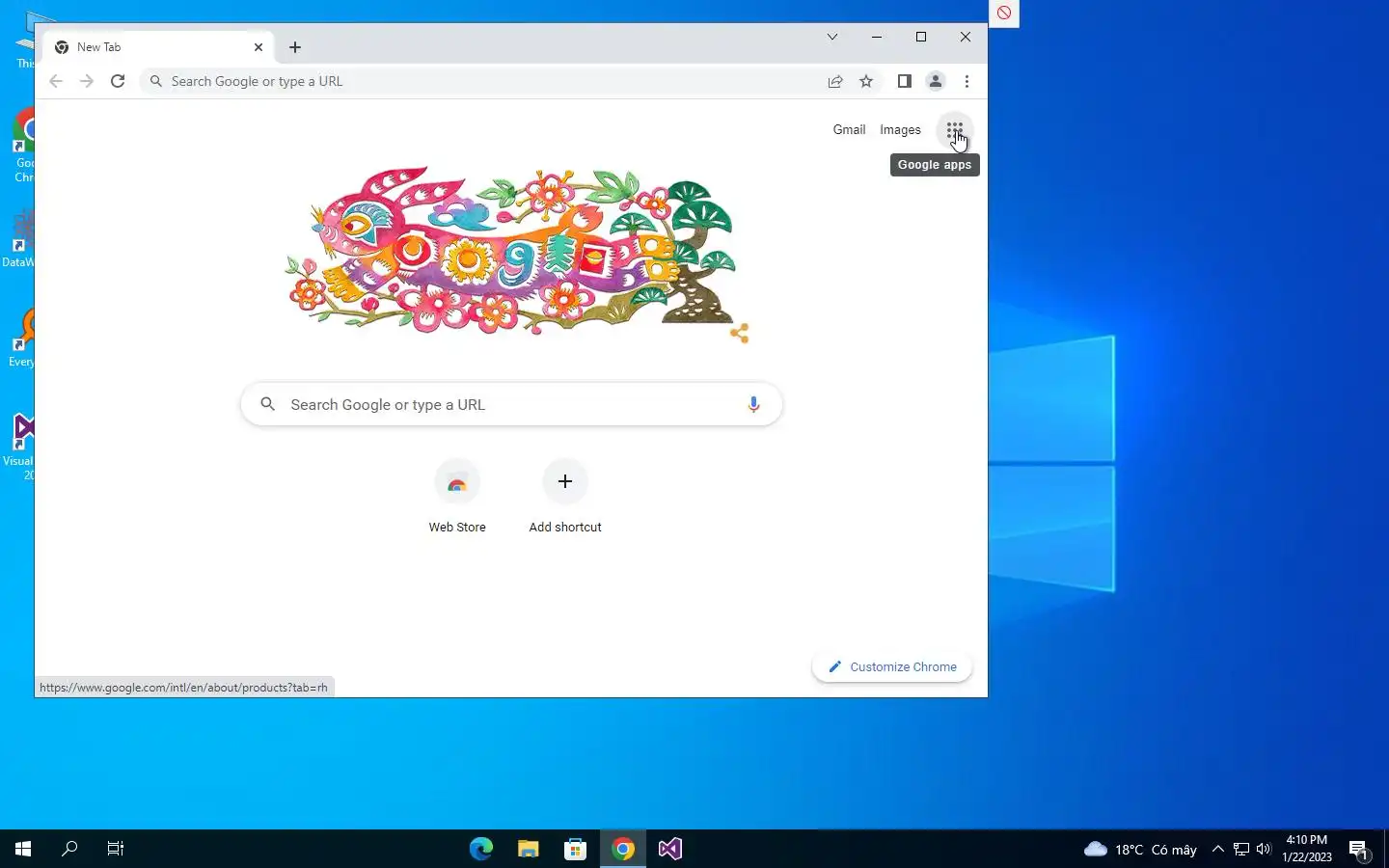Bookmark this tab with the star icon
The width and height of the screenshot is (1389, 868).
click(x=866, y=81)
